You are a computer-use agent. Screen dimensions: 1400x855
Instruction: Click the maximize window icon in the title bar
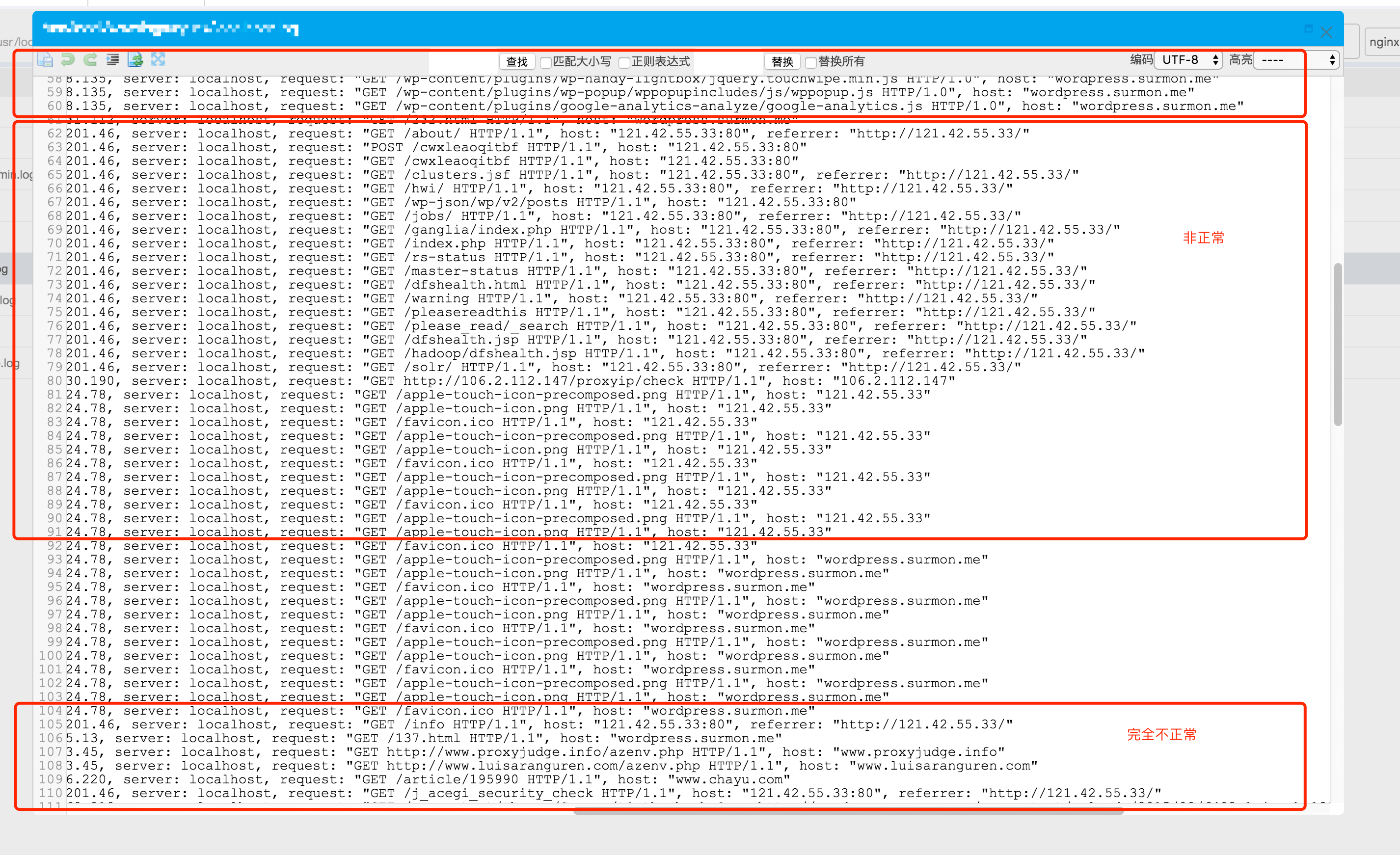pyautogui.click(x=1309, y=29)
